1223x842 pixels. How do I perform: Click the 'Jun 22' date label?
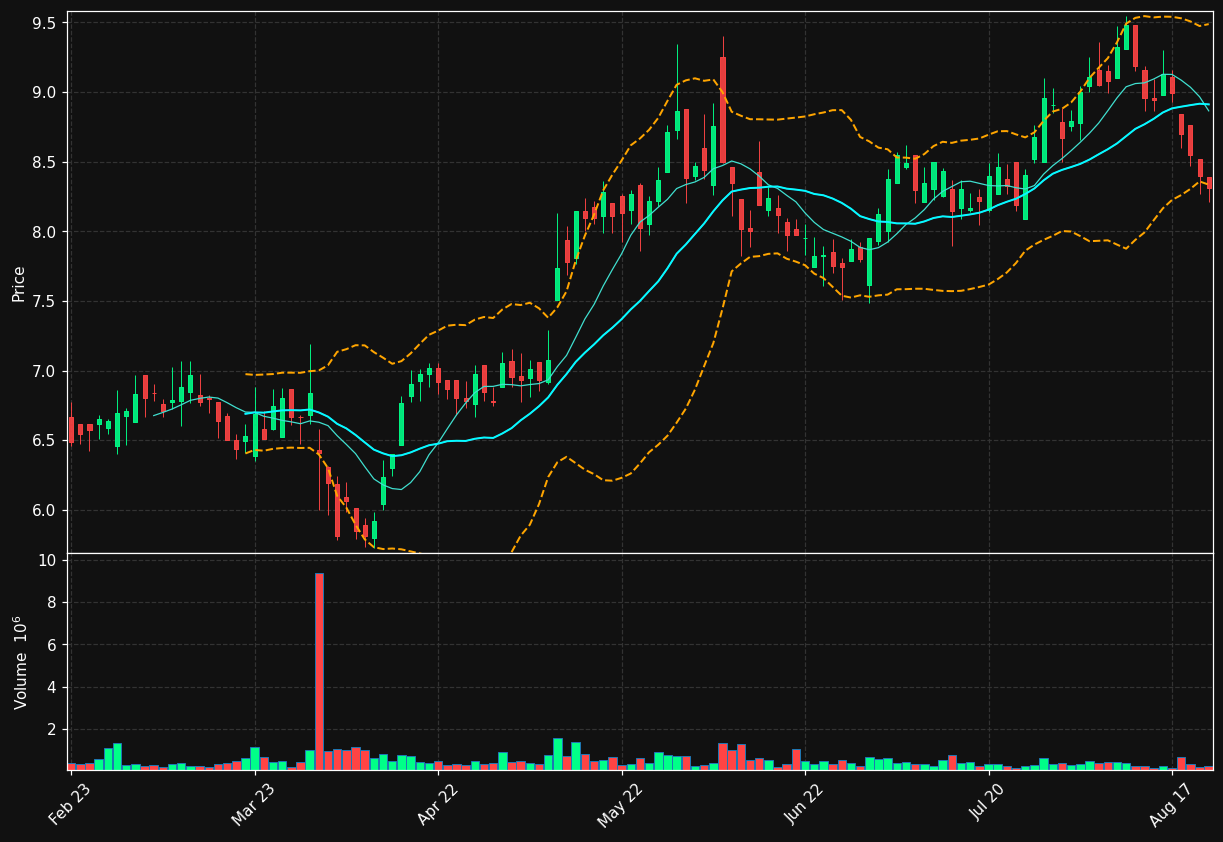pyautogui.click(x=804, y=803)
